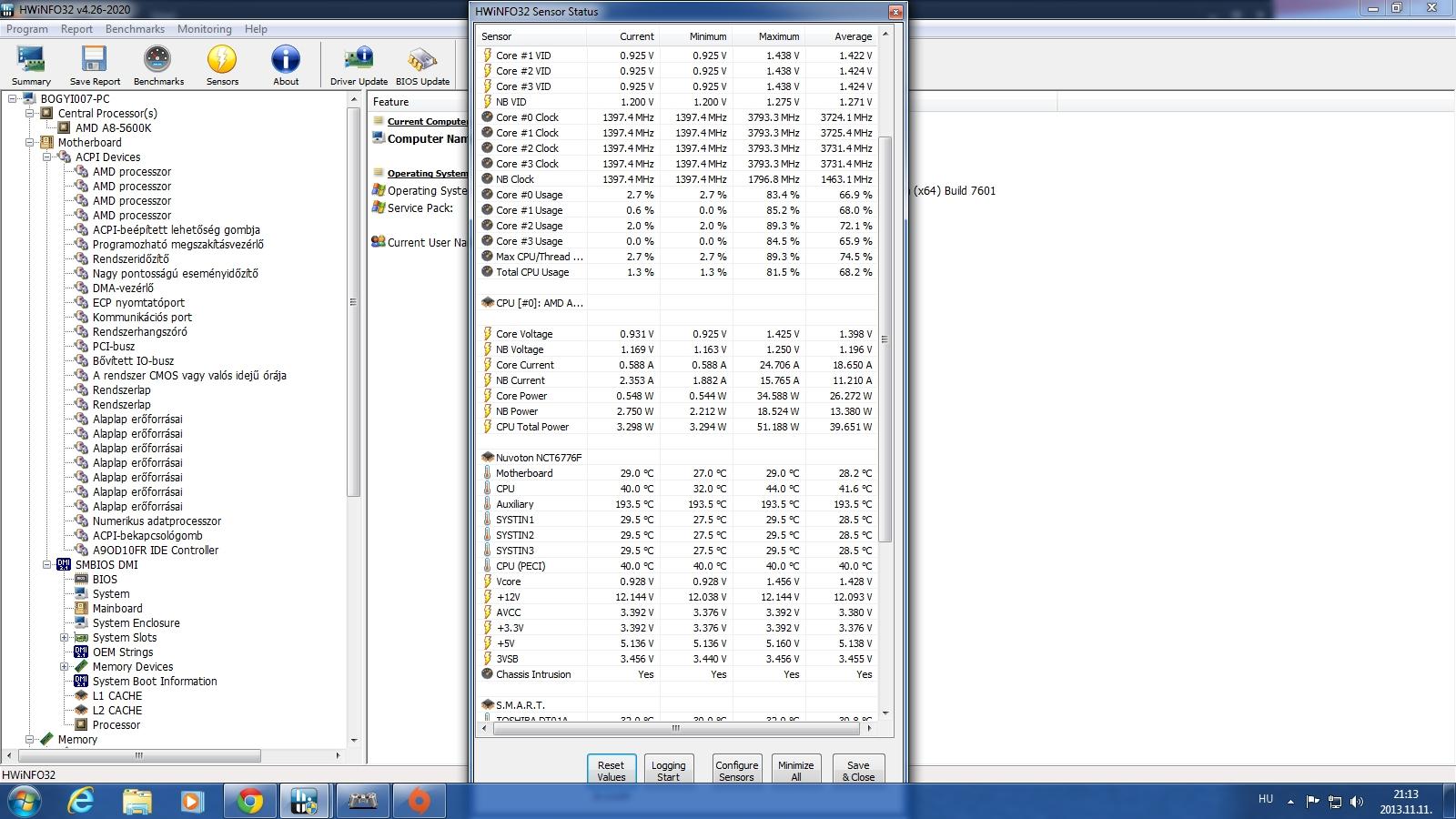Viewport: 1456px width, 819px height.
Task: Toggle the Memory node expander
Action: pyautogui.click(x=30, y=740)
